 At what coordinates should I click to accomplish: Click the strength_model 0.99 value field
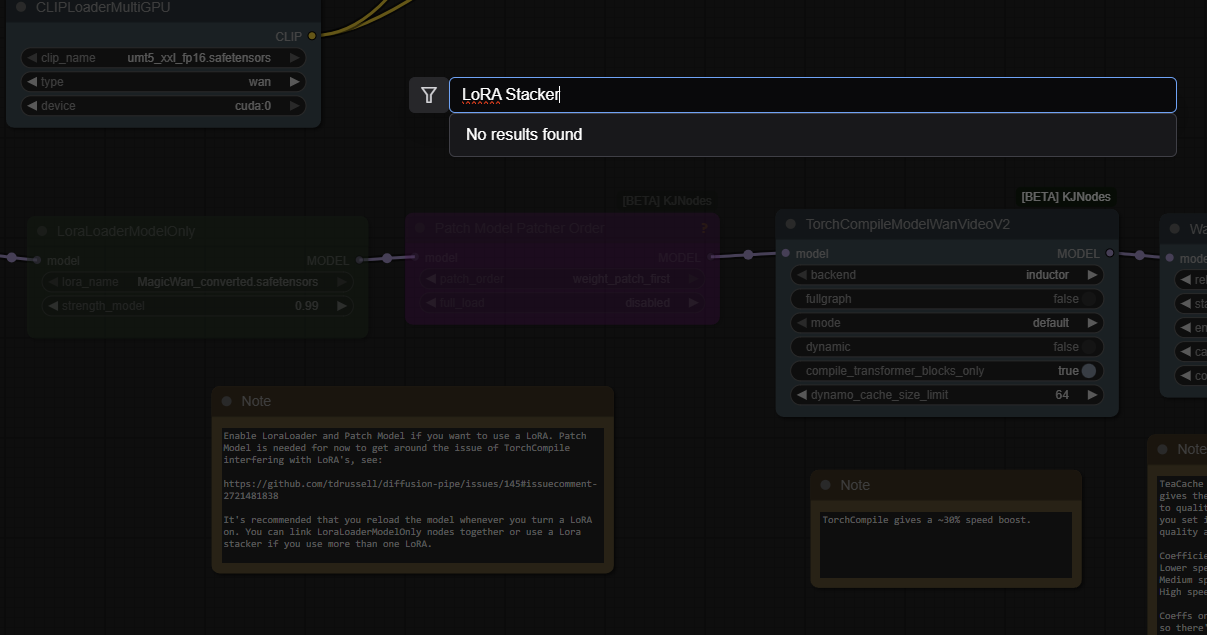pyautogui.click(x=198, y=306)
